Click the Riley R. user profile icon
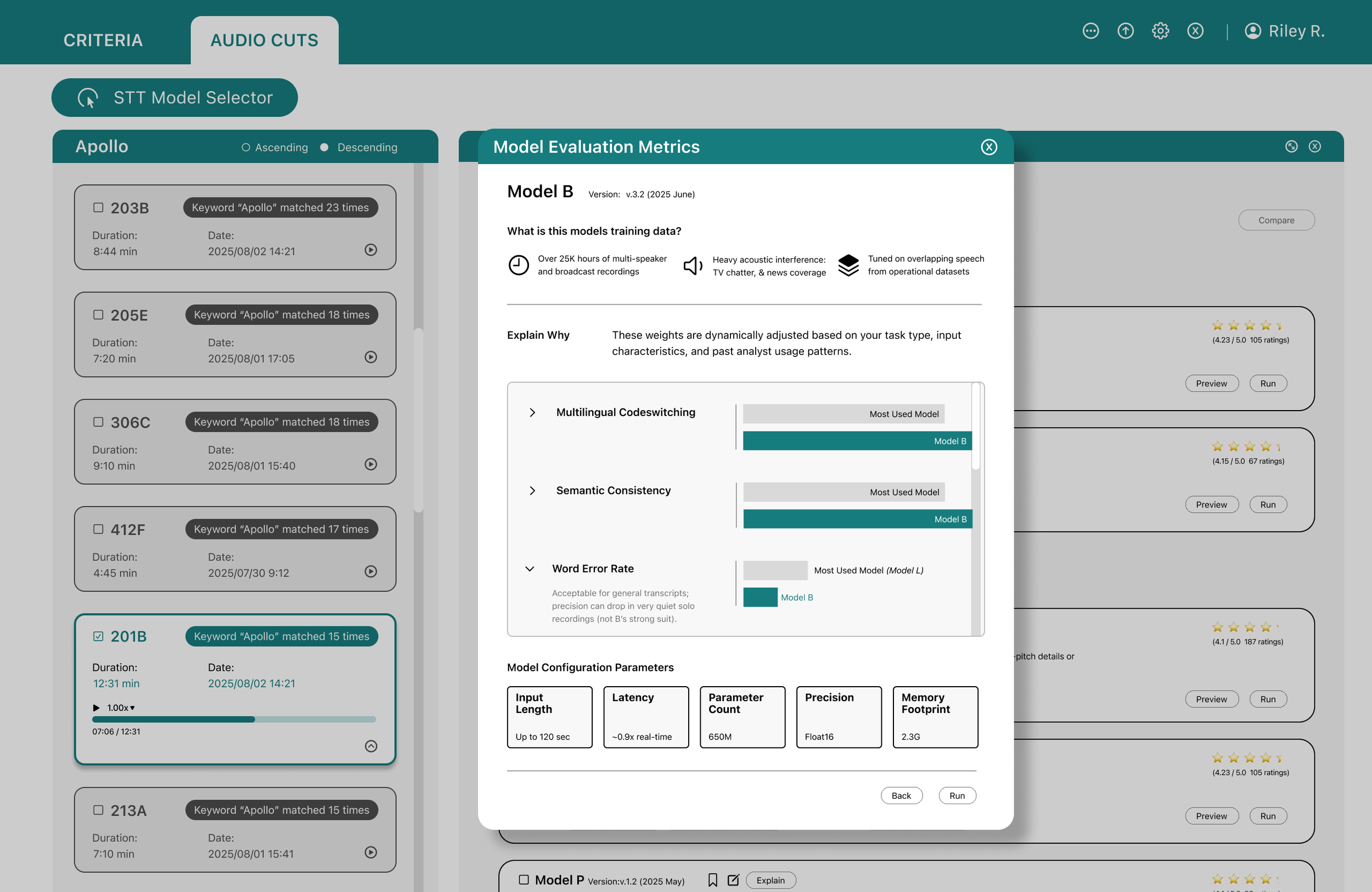The width and height of the screenshot is (1372, 892). 1252,31
